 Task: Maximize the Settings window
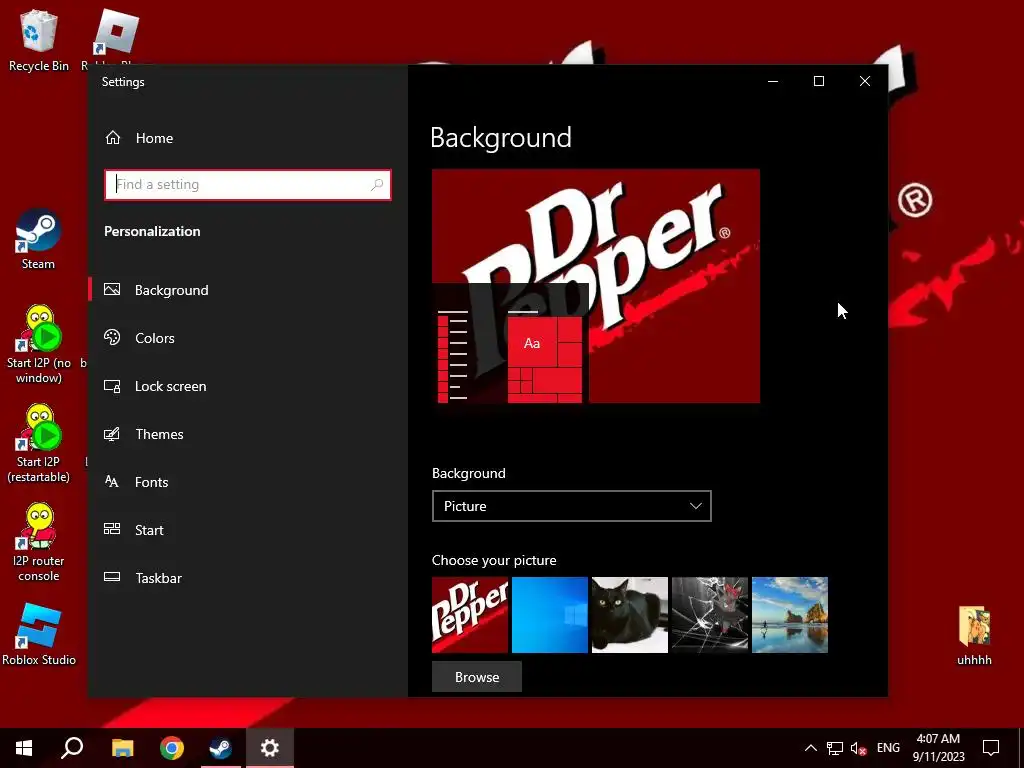(x=819, y=81)
